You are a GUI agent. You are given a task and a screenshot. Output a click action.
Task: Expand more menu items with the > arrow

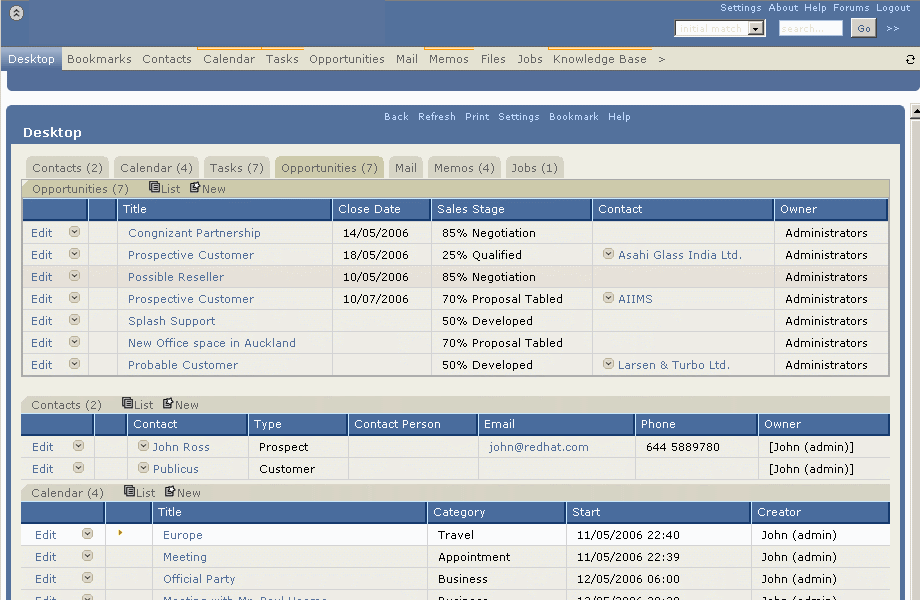[662, 59]
